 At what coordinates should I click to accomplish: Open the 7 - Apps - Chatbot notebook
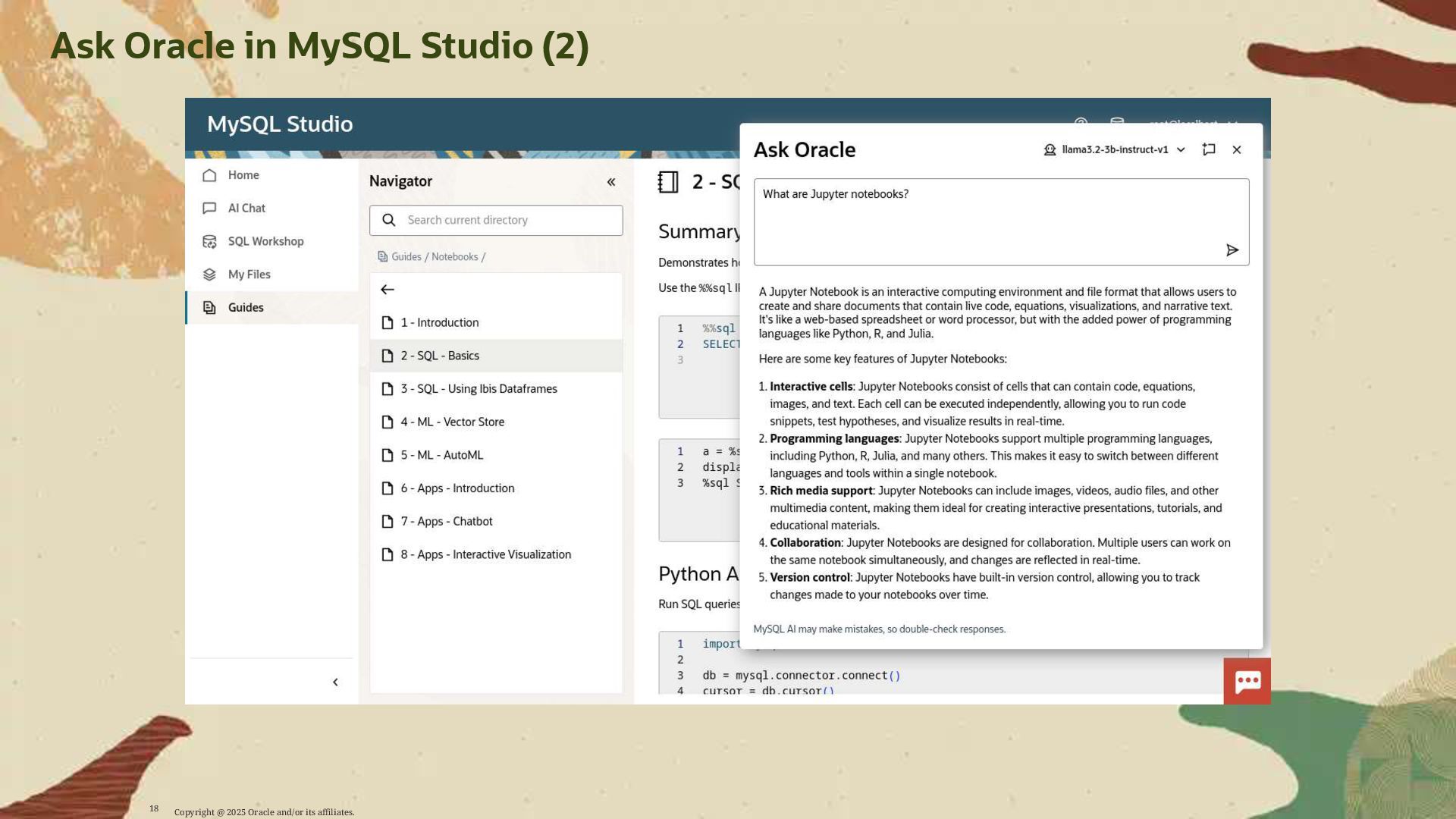446,521
